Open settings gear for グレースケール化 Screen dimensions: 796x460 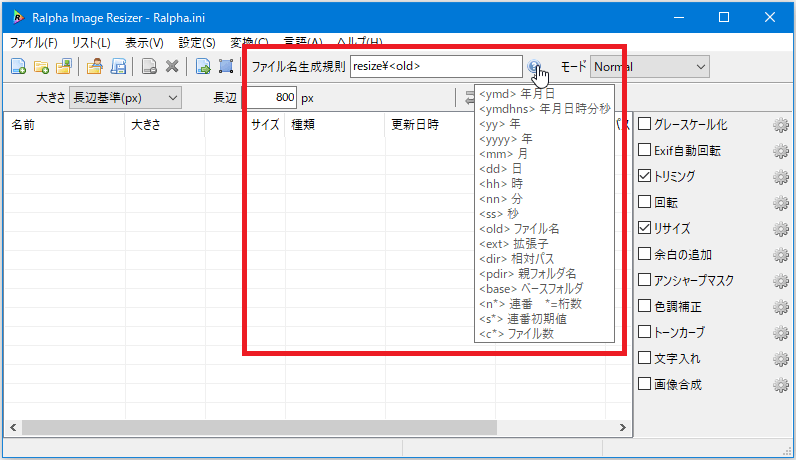point(781,125)
